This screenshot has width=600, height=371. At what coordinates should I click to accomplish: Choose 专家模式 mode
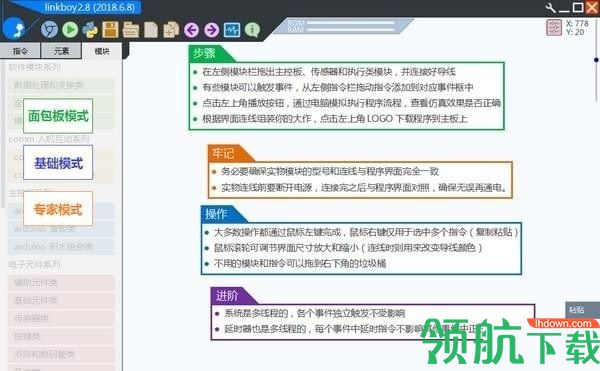pyautogui.click(x=58, y=209)
